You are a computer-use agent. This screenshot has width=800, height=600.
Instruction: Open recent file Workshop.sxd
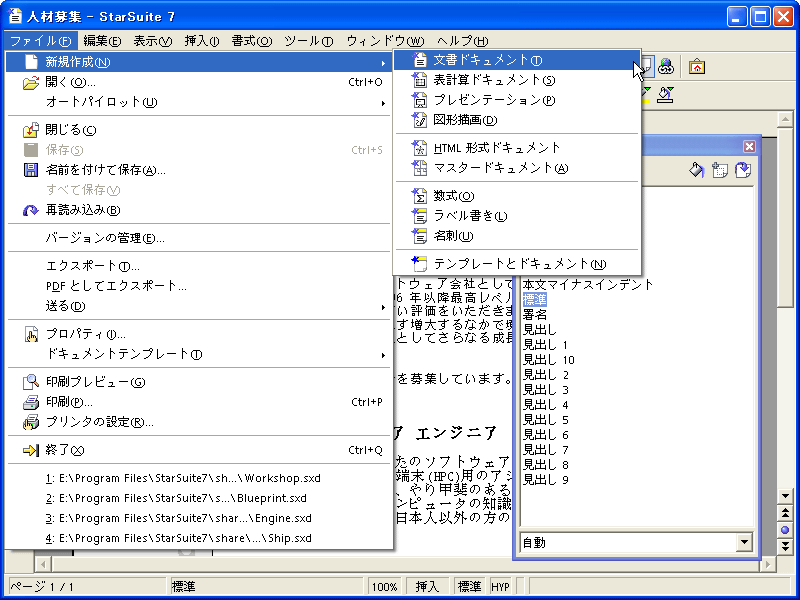coord(199,478)
